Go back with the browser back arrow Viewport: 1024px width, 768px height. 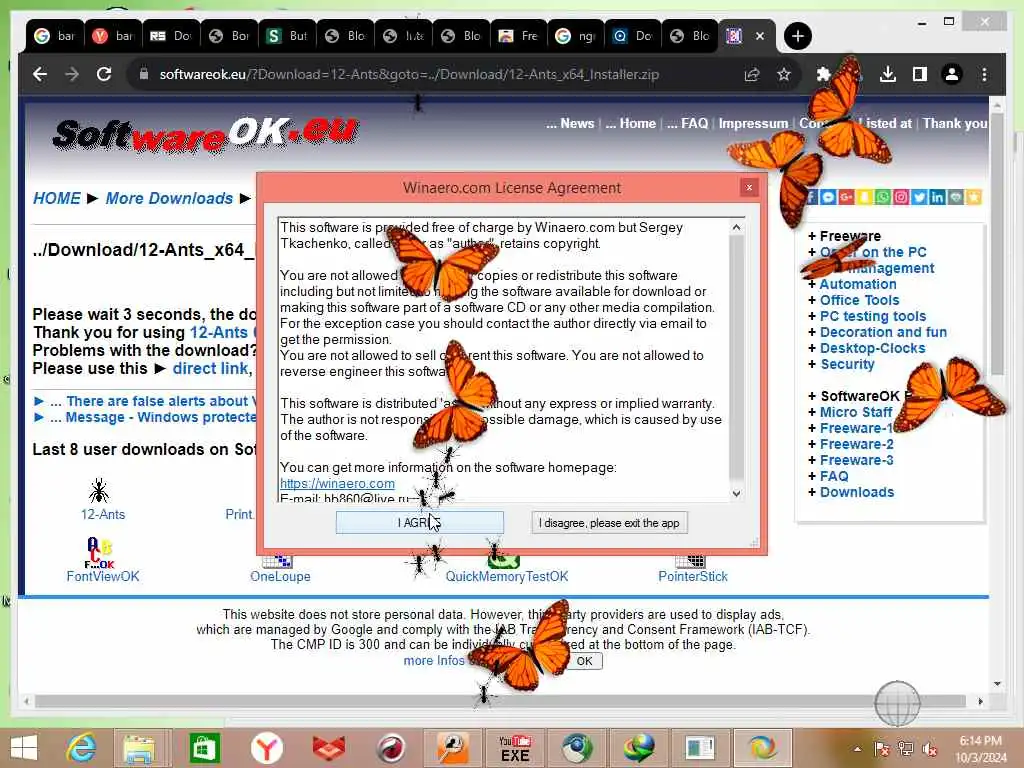(40, 74)
